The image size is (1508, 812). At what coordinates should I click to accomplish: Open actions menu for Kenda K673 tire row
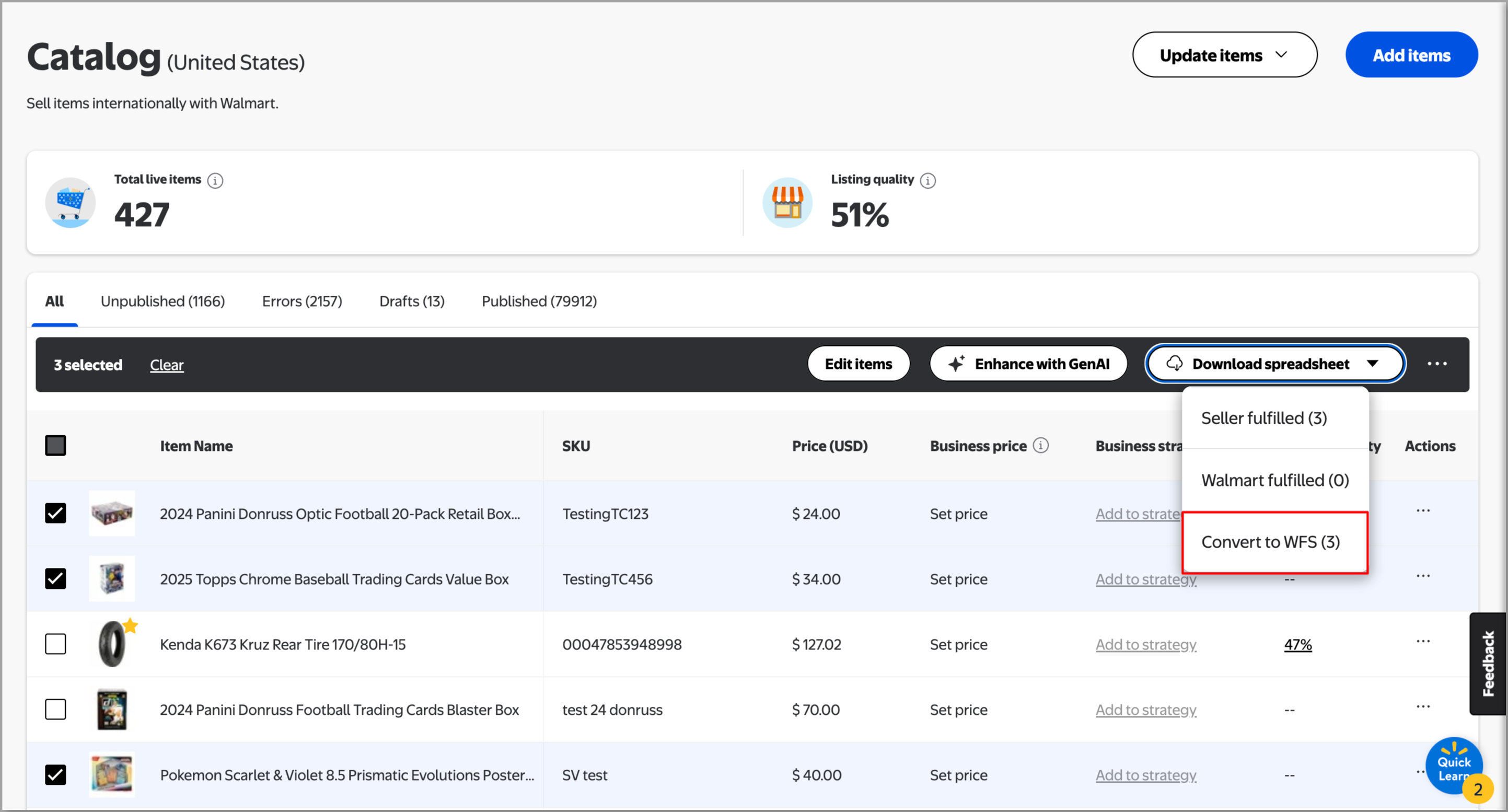click(1423, 642)
